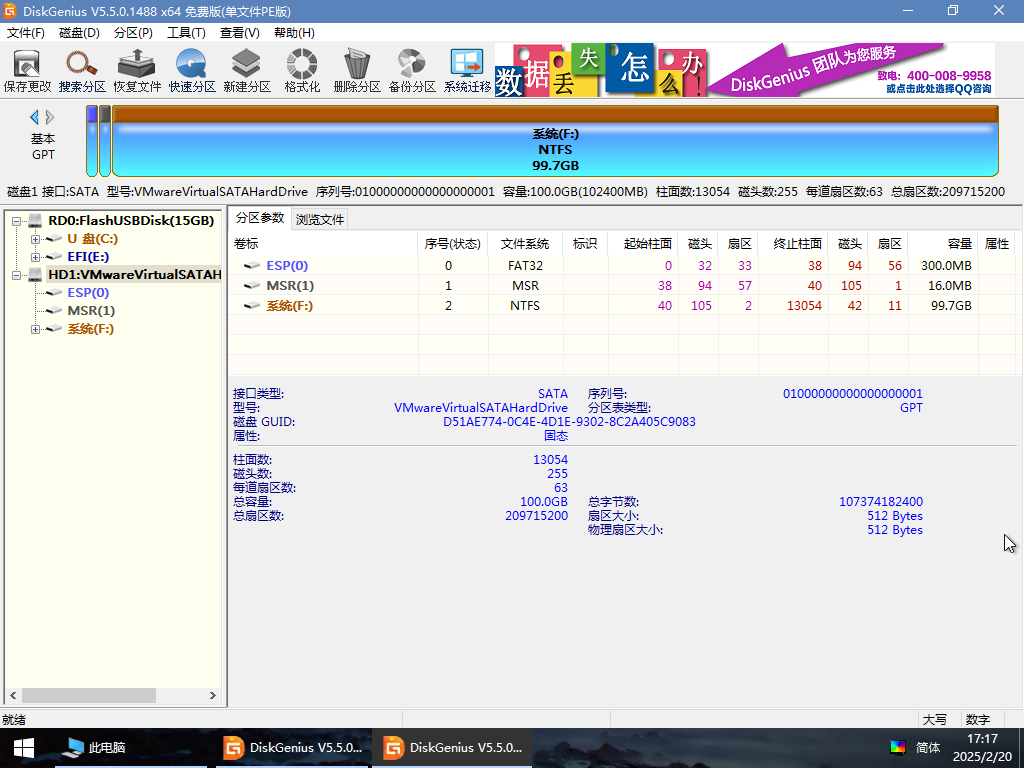The height and width of the screenshot is (768, 1024).
Task: Select the second small MSR block in disk map
Action: pyautogui.click(x=104, y=141)
